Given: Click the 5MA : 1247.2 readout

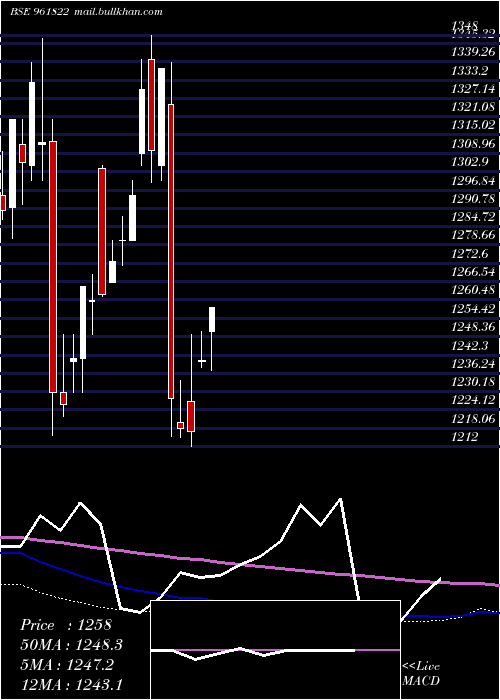Looking at the screenshot, I should point(67,665).
